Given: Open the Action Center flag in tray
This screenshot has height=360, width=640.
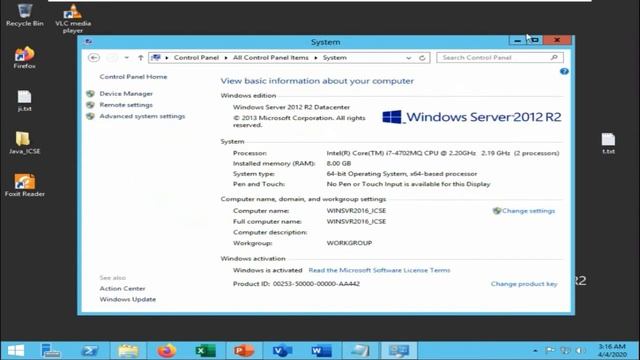Looking at the screenshot, I should pyautogui.click(x=550, y=350).
